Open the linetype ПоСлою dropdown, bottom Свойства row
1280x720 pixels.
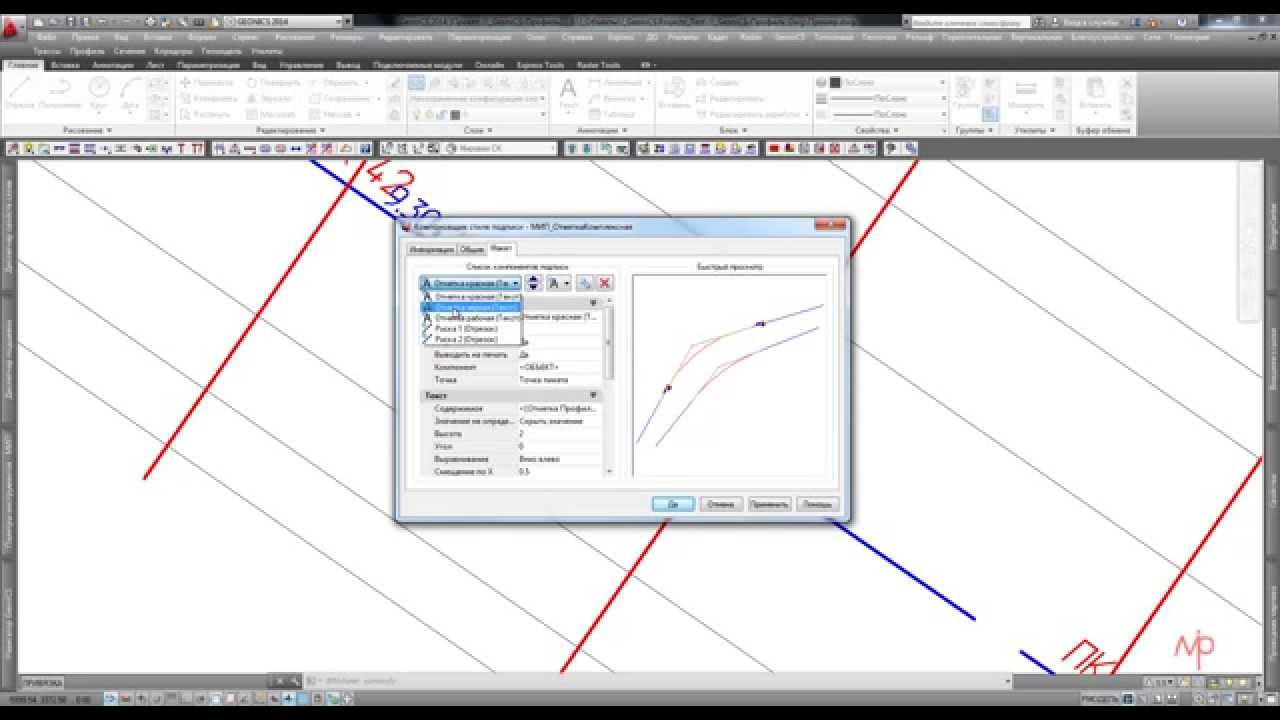coord(881,114)
